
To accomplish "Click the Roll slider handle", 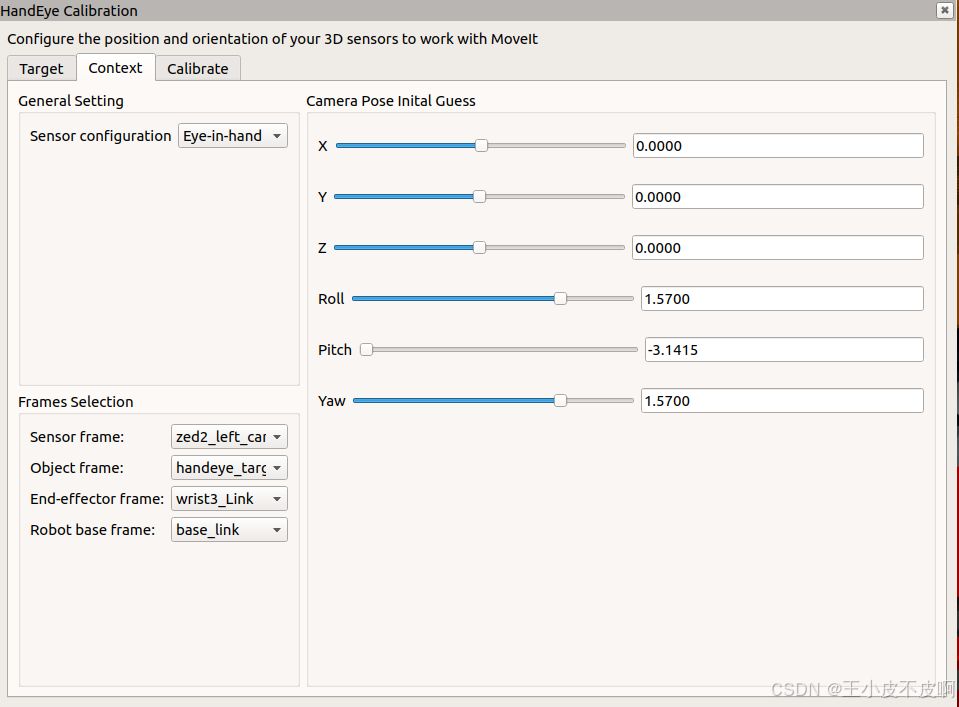I will pos(560,298).
